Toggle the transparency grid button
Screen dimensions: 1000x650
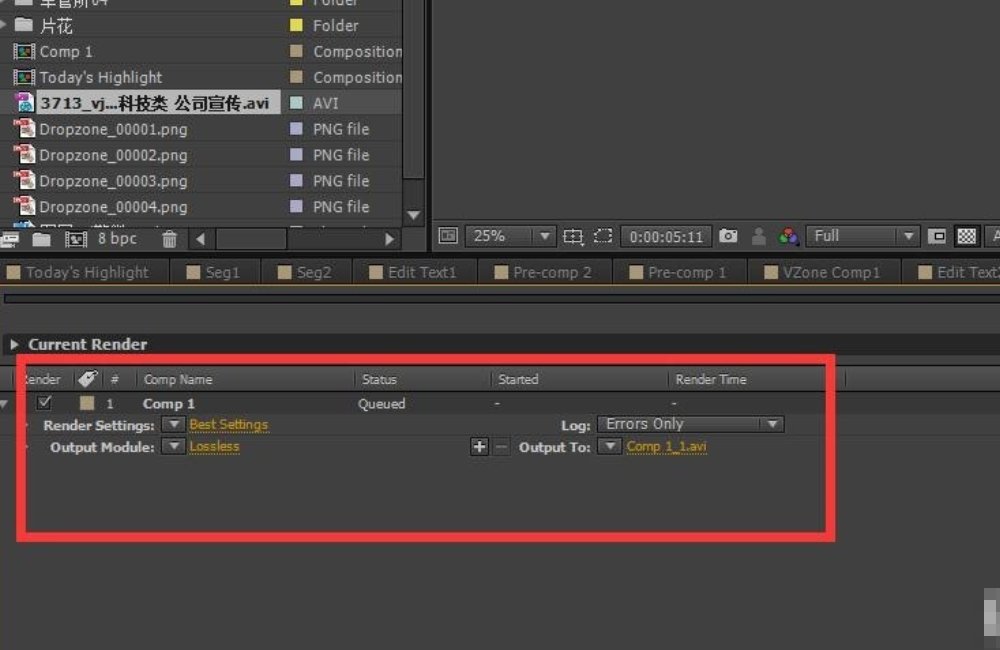tap(967, 236)
